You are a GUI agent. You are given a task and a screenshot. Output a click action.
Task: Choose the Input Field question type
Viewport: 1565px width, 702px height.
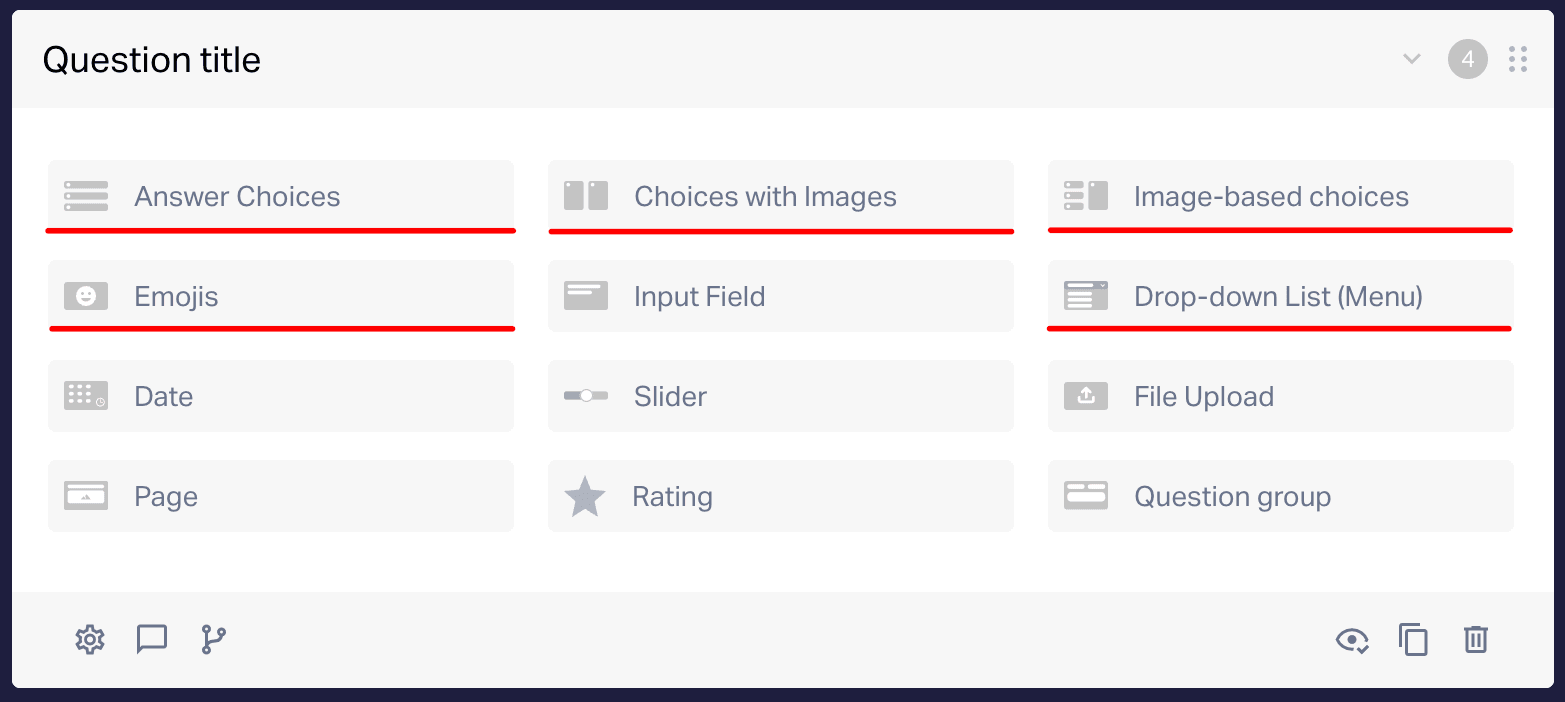pos(781,296)
